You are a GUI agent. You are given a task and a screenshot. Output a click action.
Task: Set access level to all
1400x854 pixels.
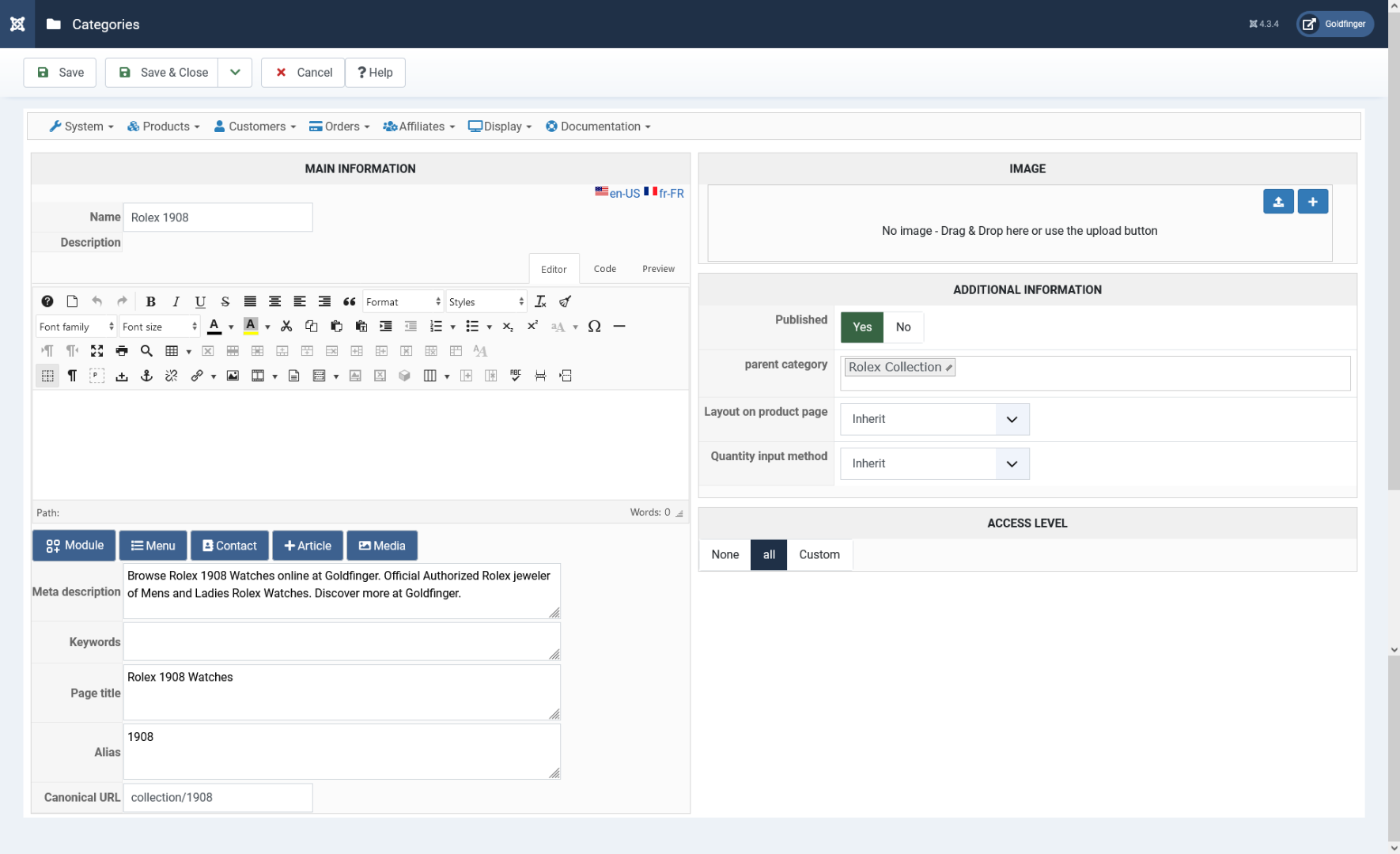[x=769, y=555]
